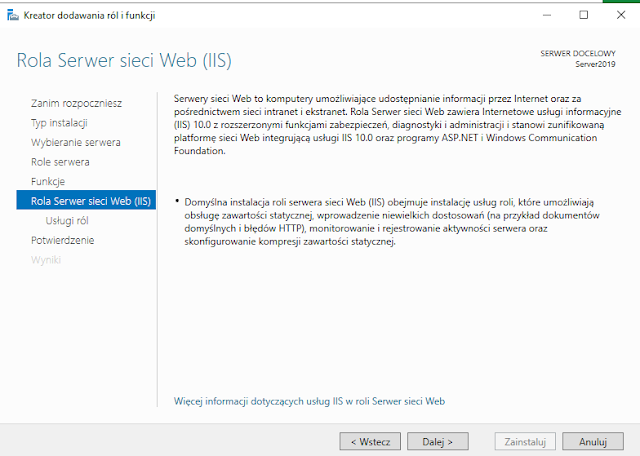
Task: Click the wizard icon in title bar
Action: tap(13, 16)
